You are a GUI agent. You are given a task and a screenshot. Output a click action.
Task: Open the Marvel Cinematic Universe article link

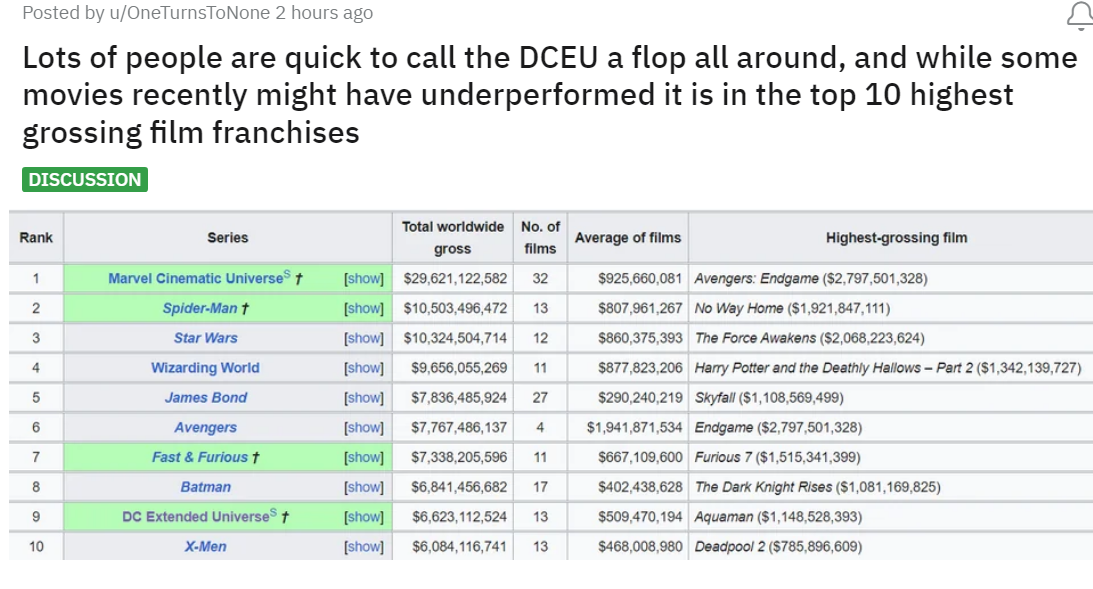[196, 278]
